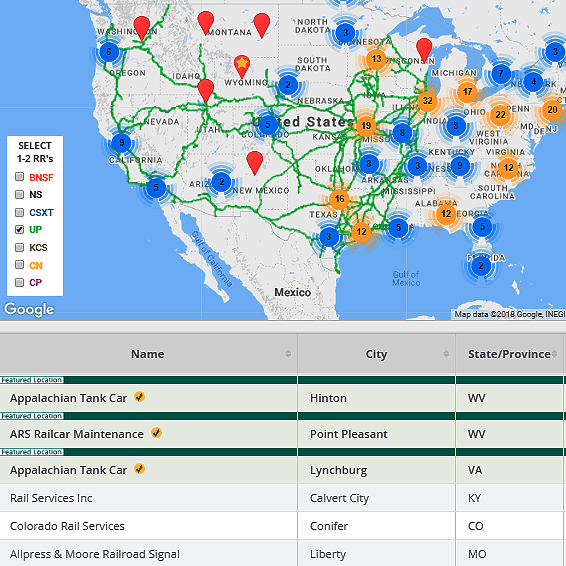Open the orange cluster of 16 in Texas
566x566 pixels.
pos(339,199)
